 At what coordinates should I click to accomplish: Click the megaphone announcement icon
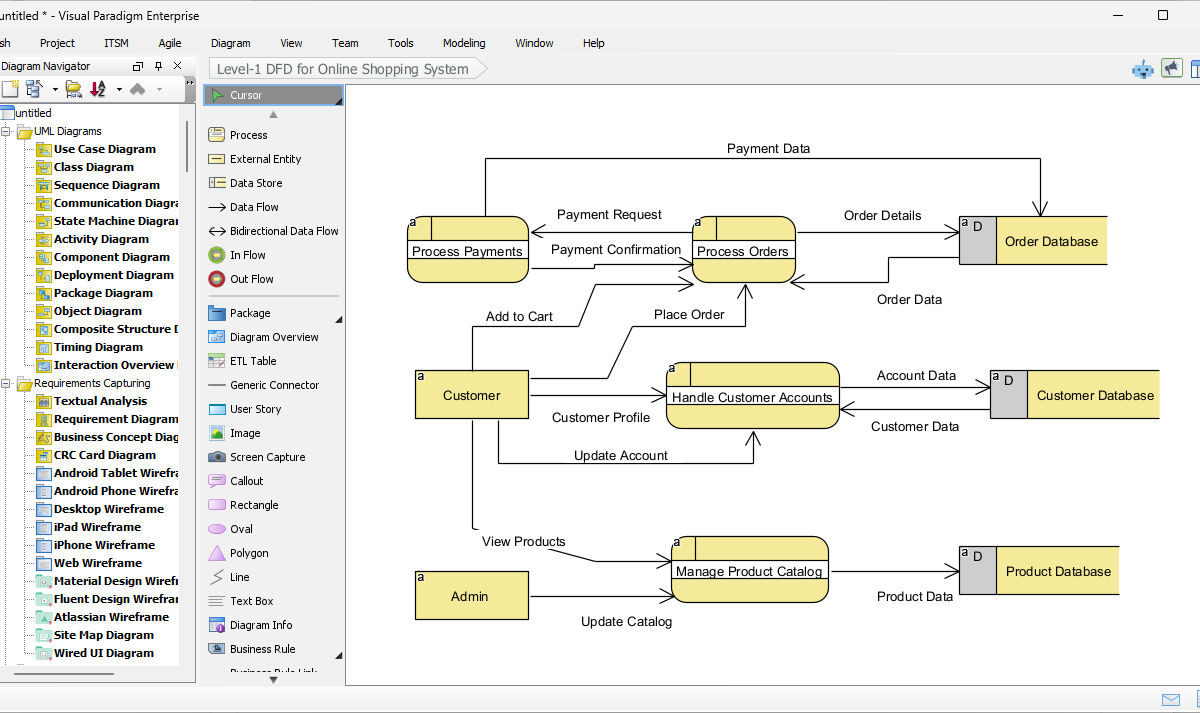[1170, 68]
